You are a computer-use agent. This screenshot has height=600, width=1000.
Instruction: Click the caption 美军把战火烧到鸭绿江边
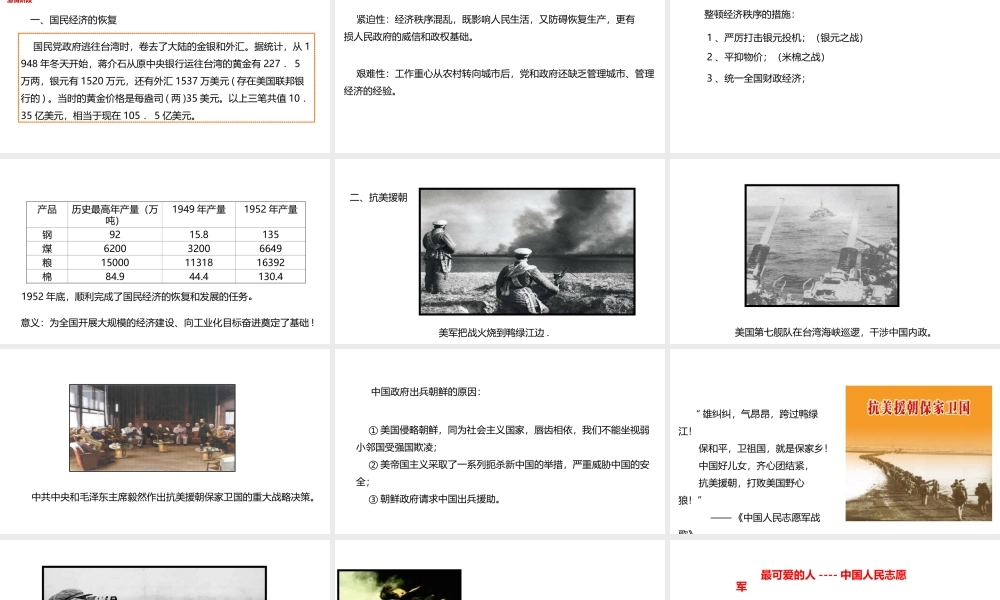pyautogui.click(x=494, y=332)
